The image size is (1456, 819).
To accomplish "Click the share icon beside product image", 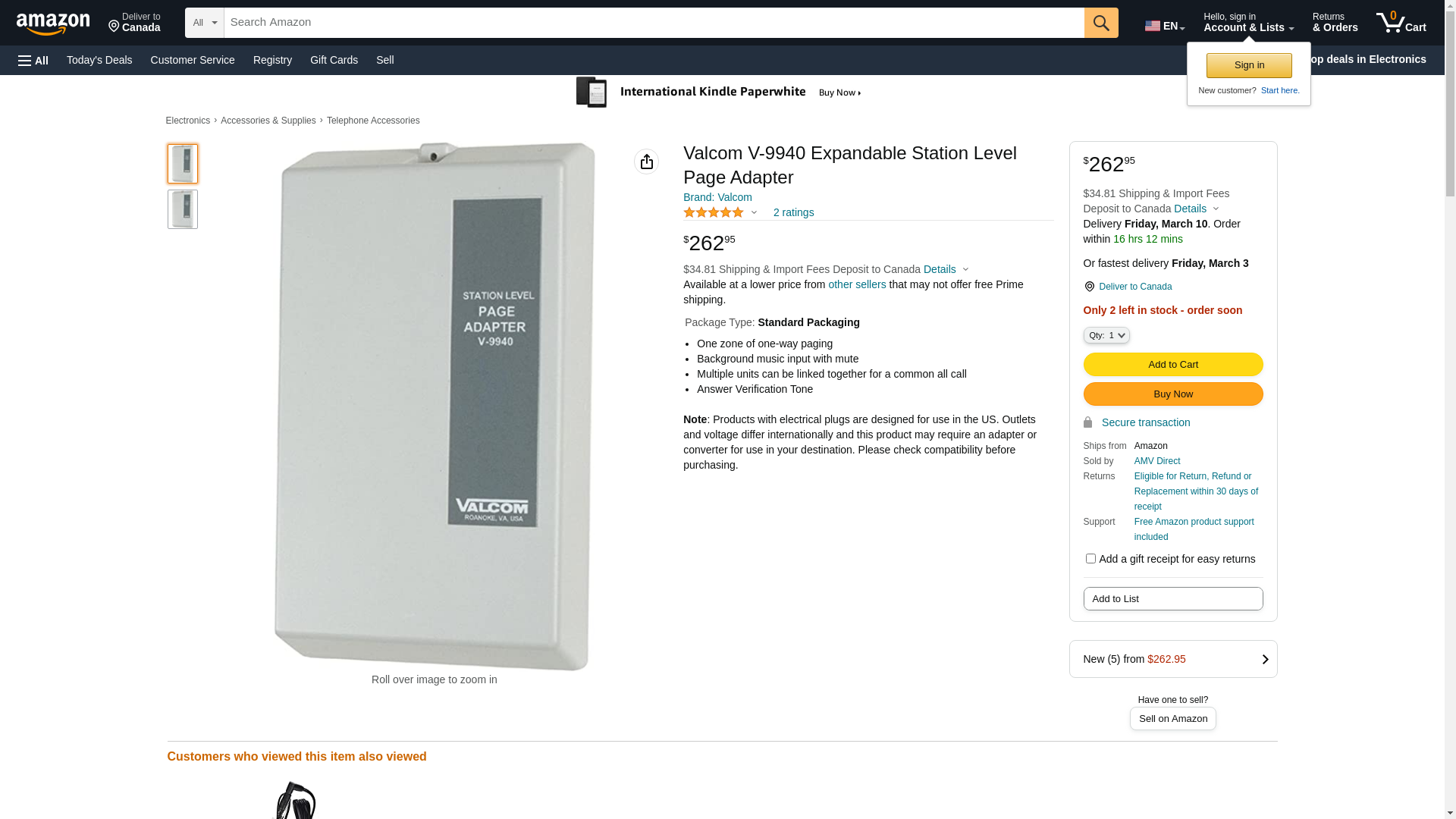I will [646, 162].
